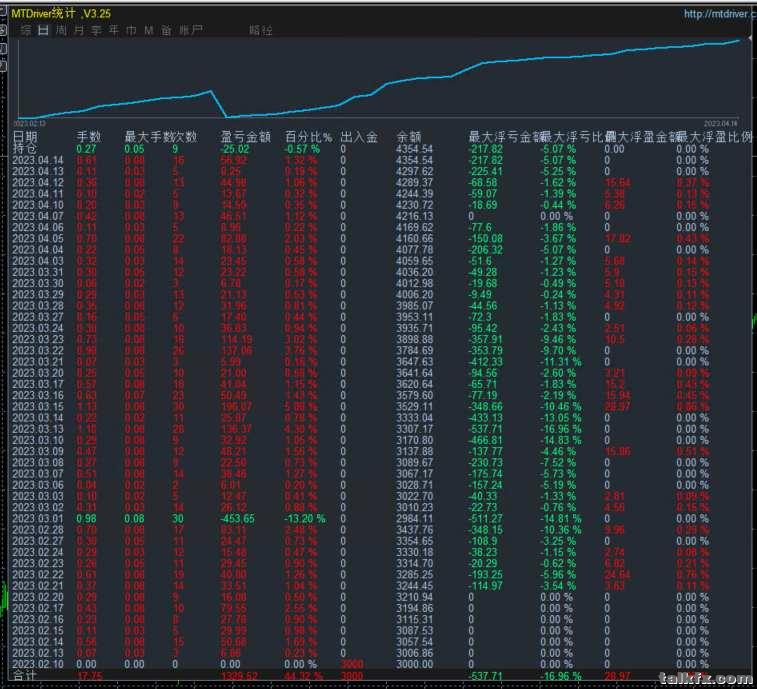Viewport: 757px width, 689px height.
Task: Click the 日期 column header
Action: [x=25, y=137]
